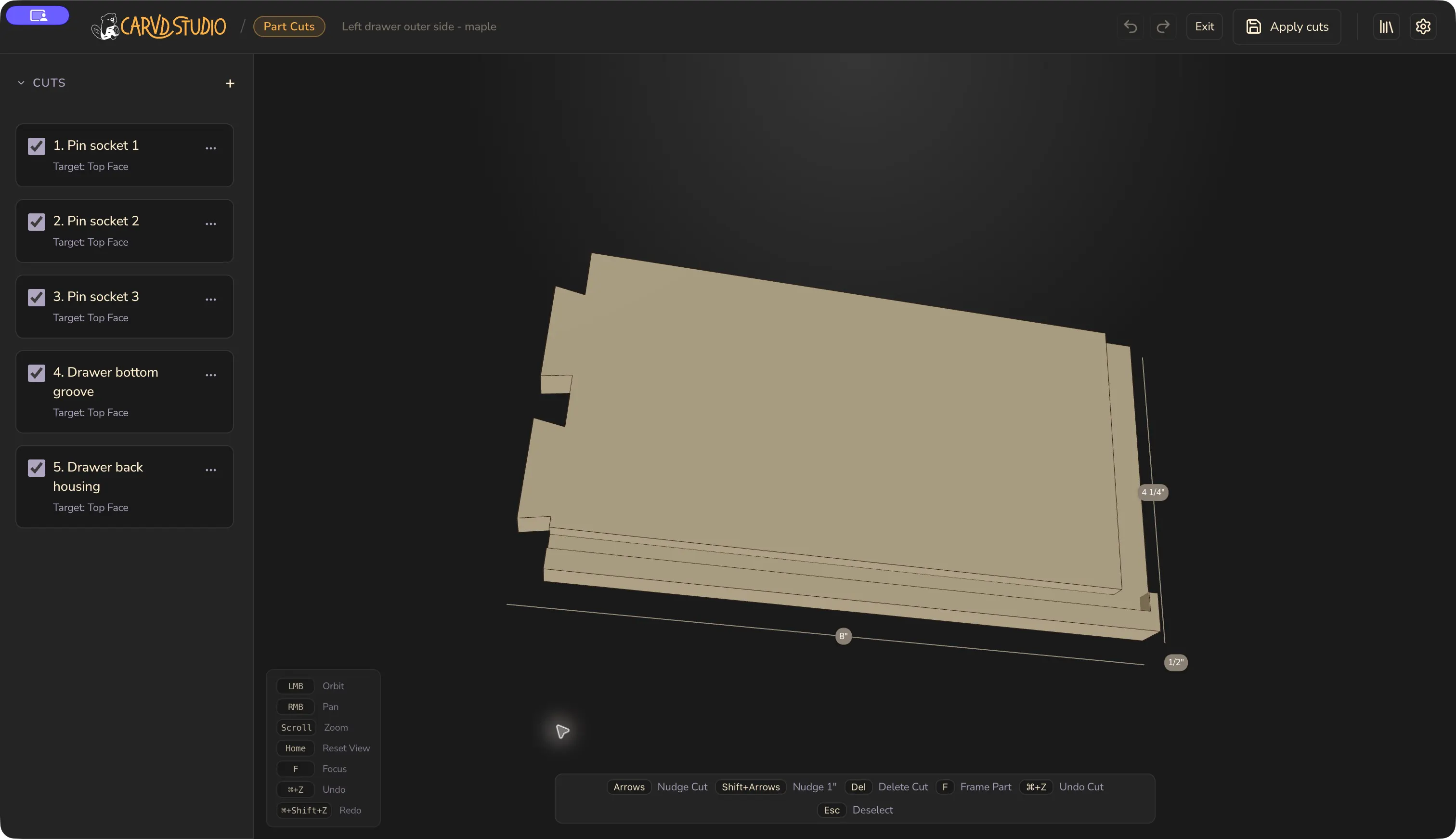Select the '1. Pin socket 1' cut title
Image resolution: width=1456 pixels, height=839 pixels.
[x=96, y=145]
